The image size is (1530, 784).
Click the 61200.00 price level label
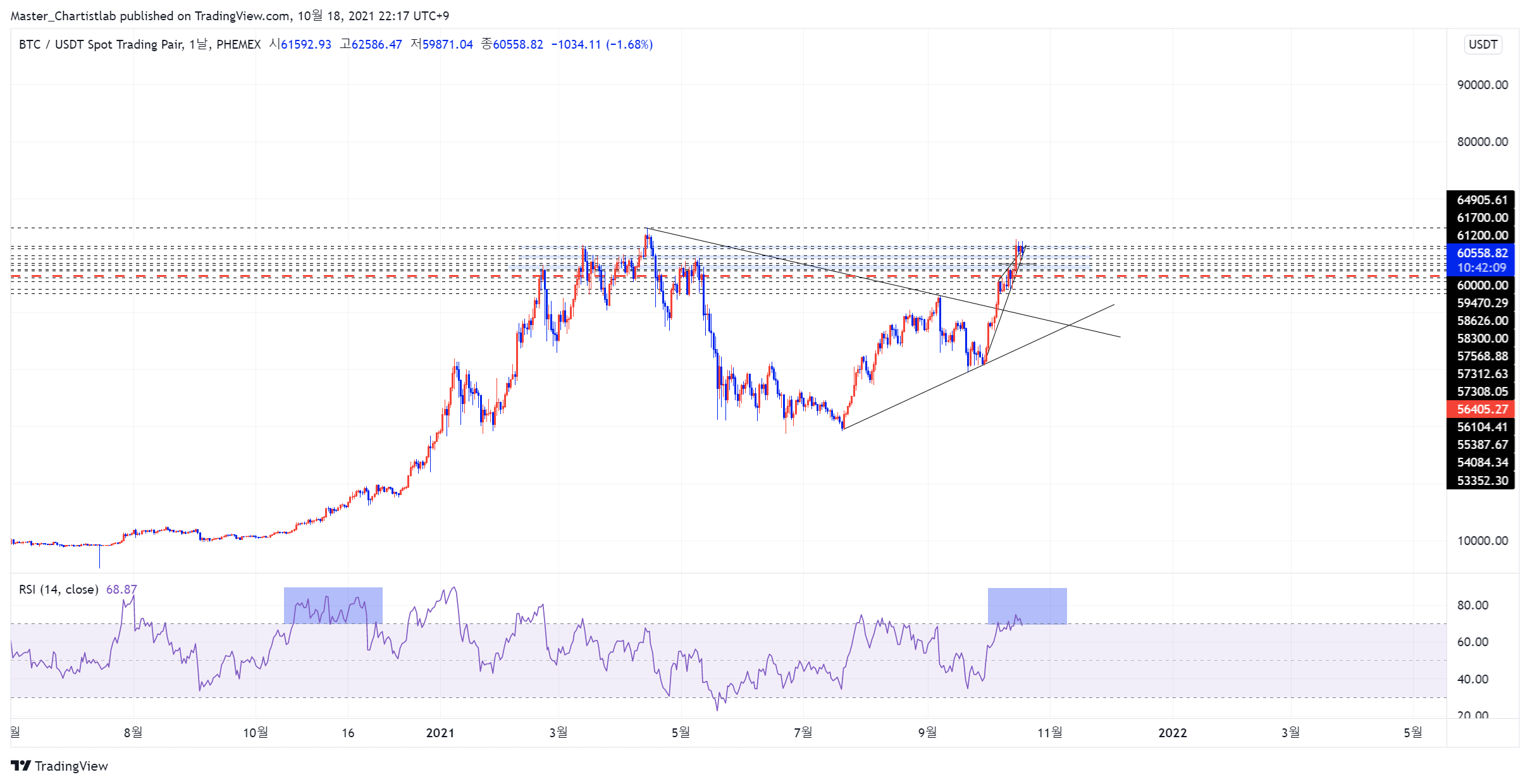tap(1482, 235)
